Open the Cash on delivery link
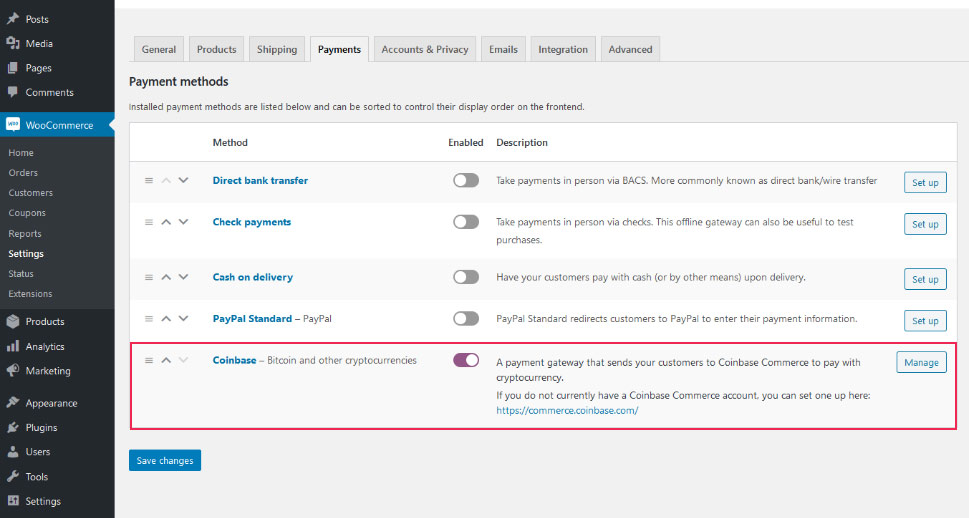The height and width of the screenshot is (518, 969). pyautogui.click(x=253, y=277)
